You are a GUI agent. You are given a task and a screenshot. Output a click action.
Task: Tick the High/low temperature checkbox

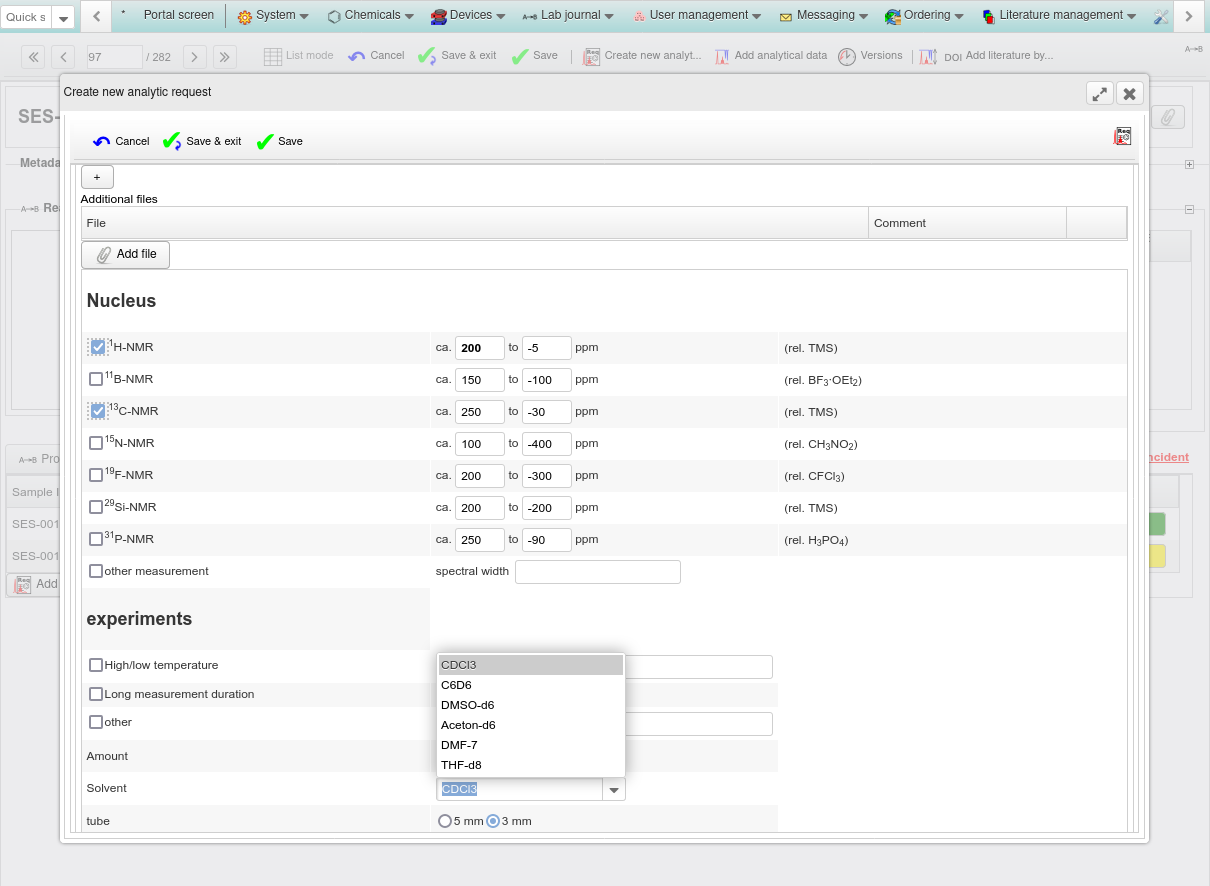point(96,665)
